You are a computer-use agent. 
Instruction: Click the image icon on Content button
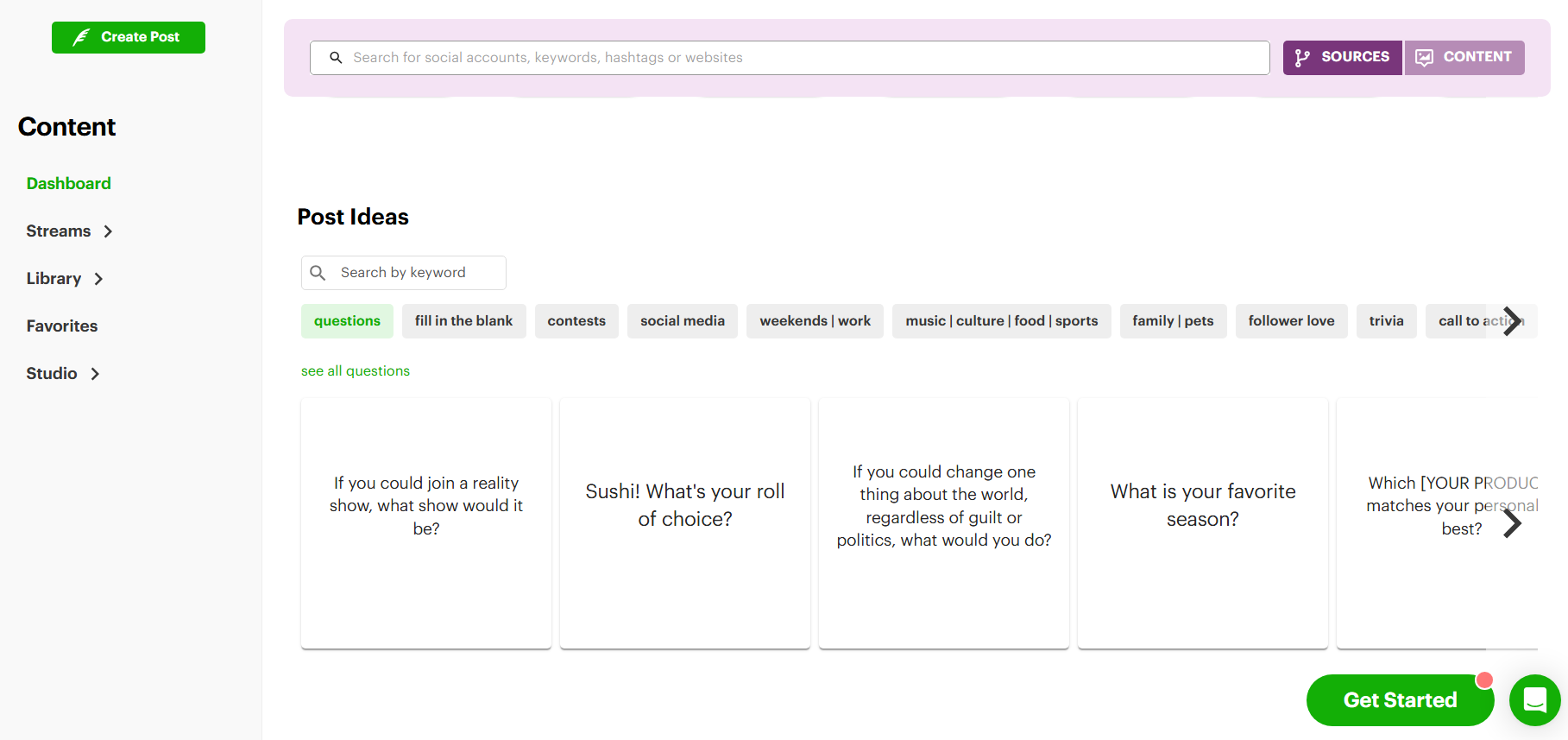tap(1424, 58)
